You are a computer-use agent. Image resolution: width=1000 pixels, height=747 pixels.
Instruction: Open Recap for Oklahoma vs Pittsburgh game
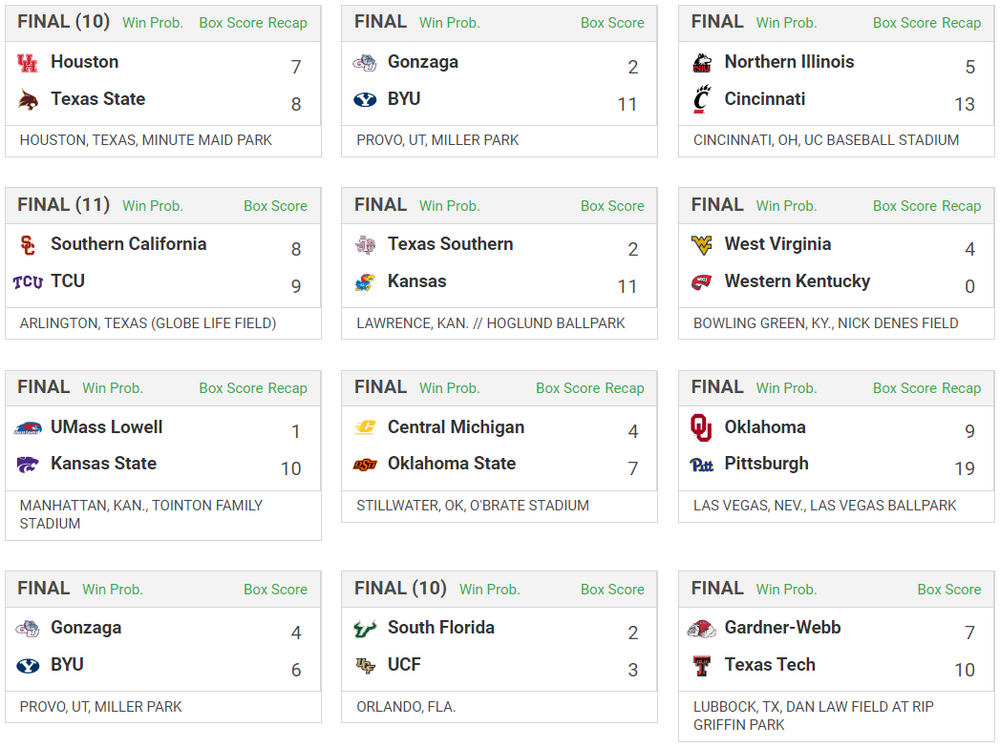[x=961, y=388]
